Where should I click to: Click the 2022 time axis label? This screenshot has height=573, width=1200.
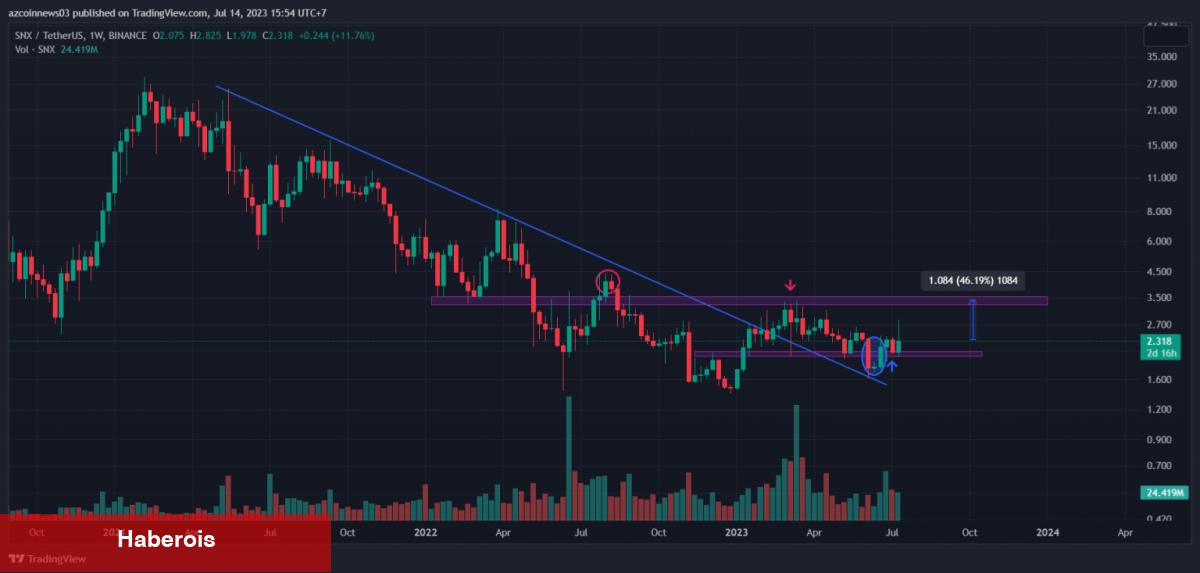pos(426,533)
